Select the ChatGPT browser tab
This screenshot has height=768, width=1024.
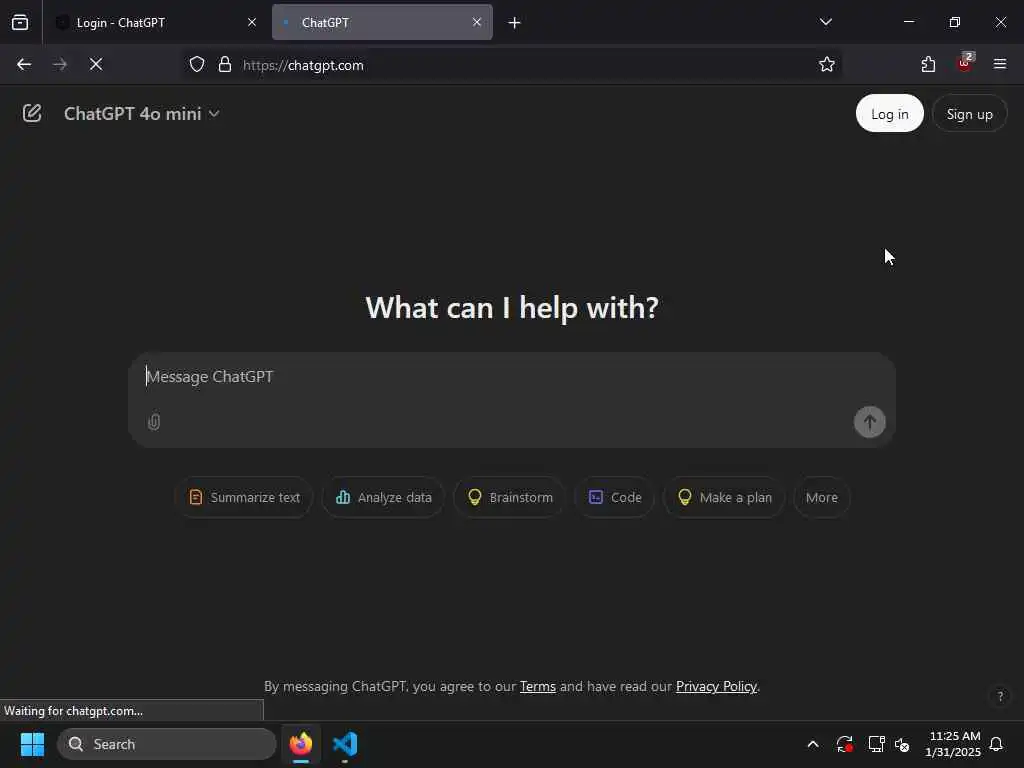point(382,23)
